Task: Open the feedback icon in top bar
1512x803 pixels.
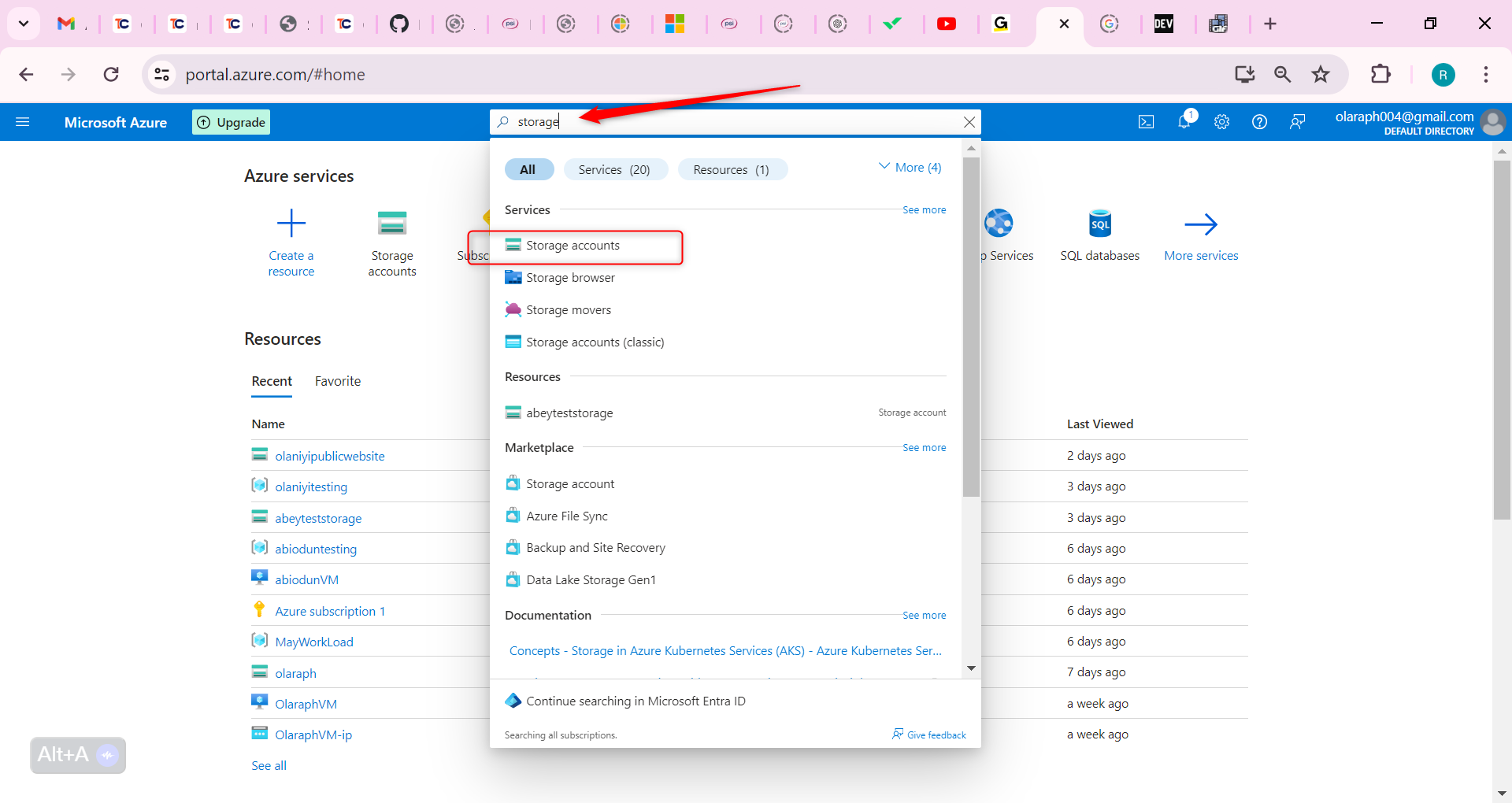Action: [x=1297, y=121]
